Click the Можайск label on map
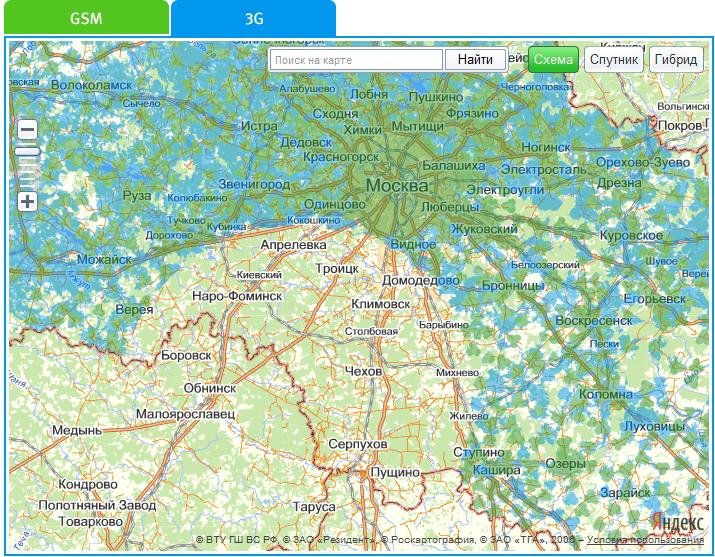This screenshot has height=557, width=715. (104, 259)
